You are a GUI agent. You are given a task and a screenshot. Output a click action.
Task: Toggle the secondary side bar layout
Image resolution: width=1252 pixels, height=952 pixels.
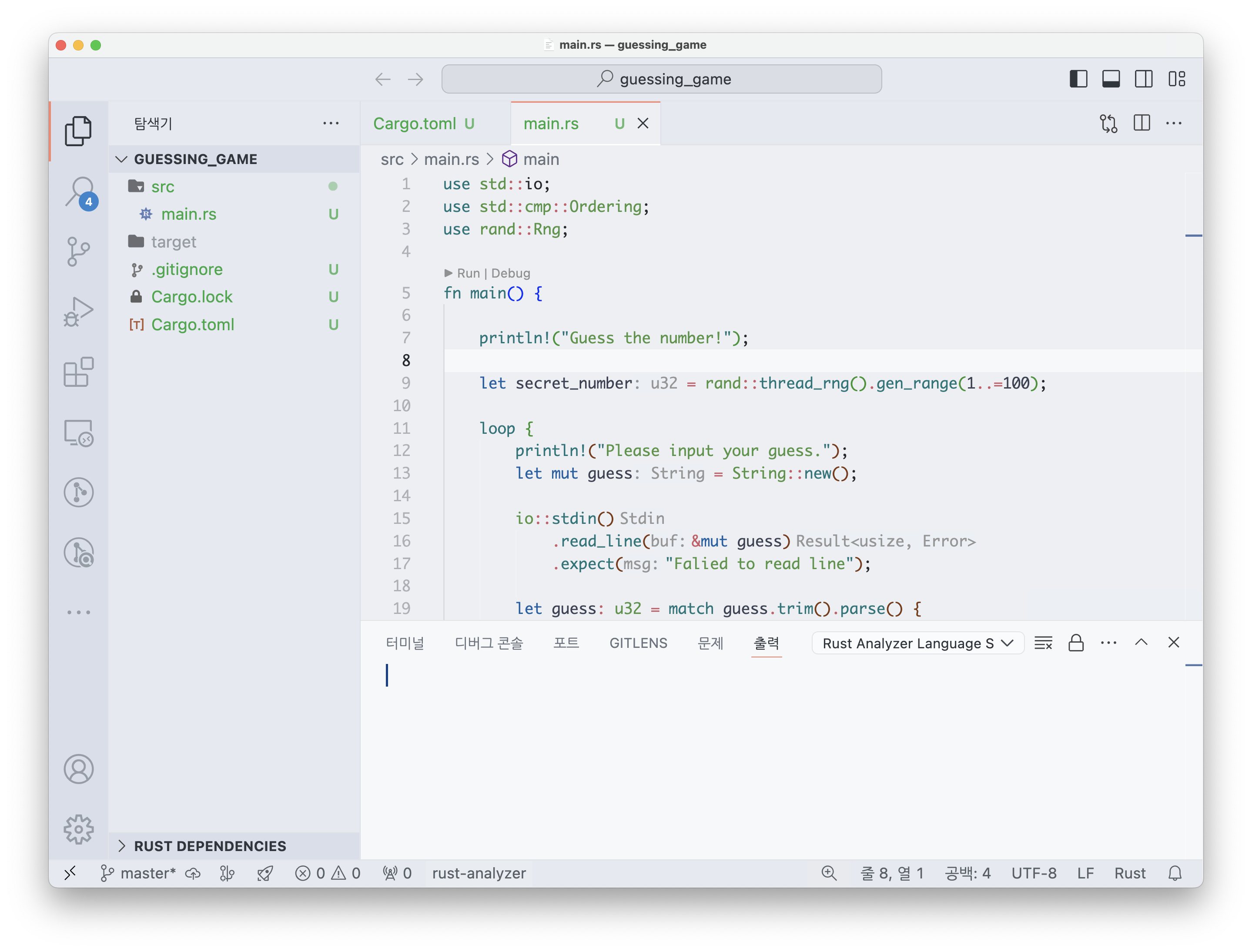(x=1143, y=79)
